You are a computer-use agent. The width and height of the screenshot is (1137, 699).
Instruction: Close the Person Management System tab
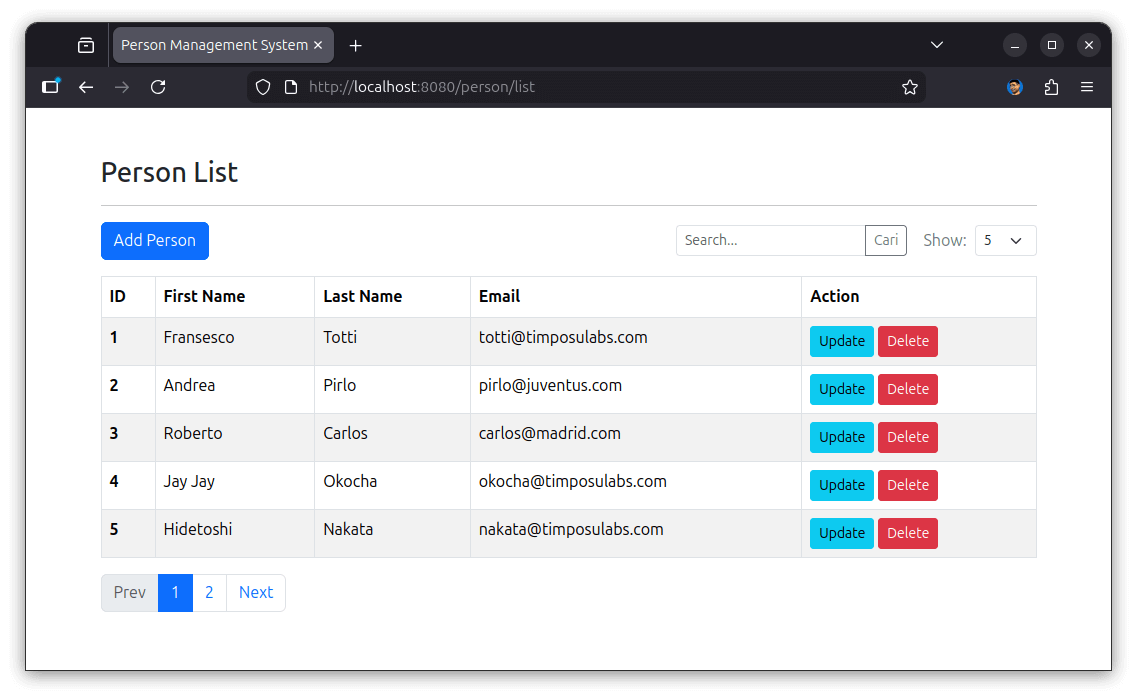(318, 45)
